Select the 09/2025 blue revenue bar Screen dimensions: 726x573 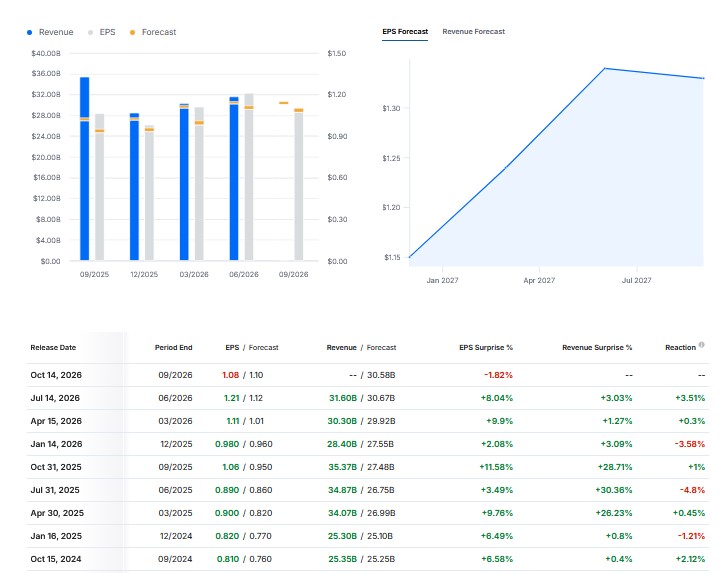84,168
